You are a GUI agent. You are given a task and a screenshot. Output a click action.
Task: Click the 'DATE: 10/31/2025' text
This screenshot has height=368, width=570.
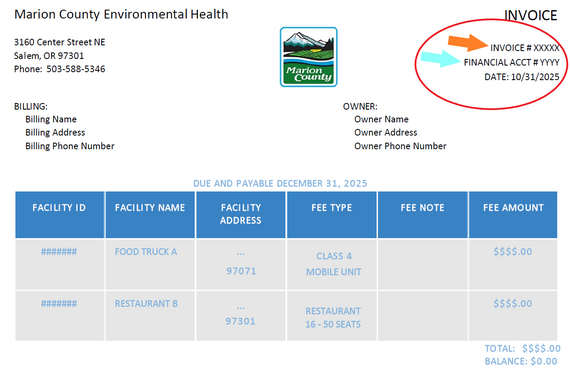(x=522, y=77)
